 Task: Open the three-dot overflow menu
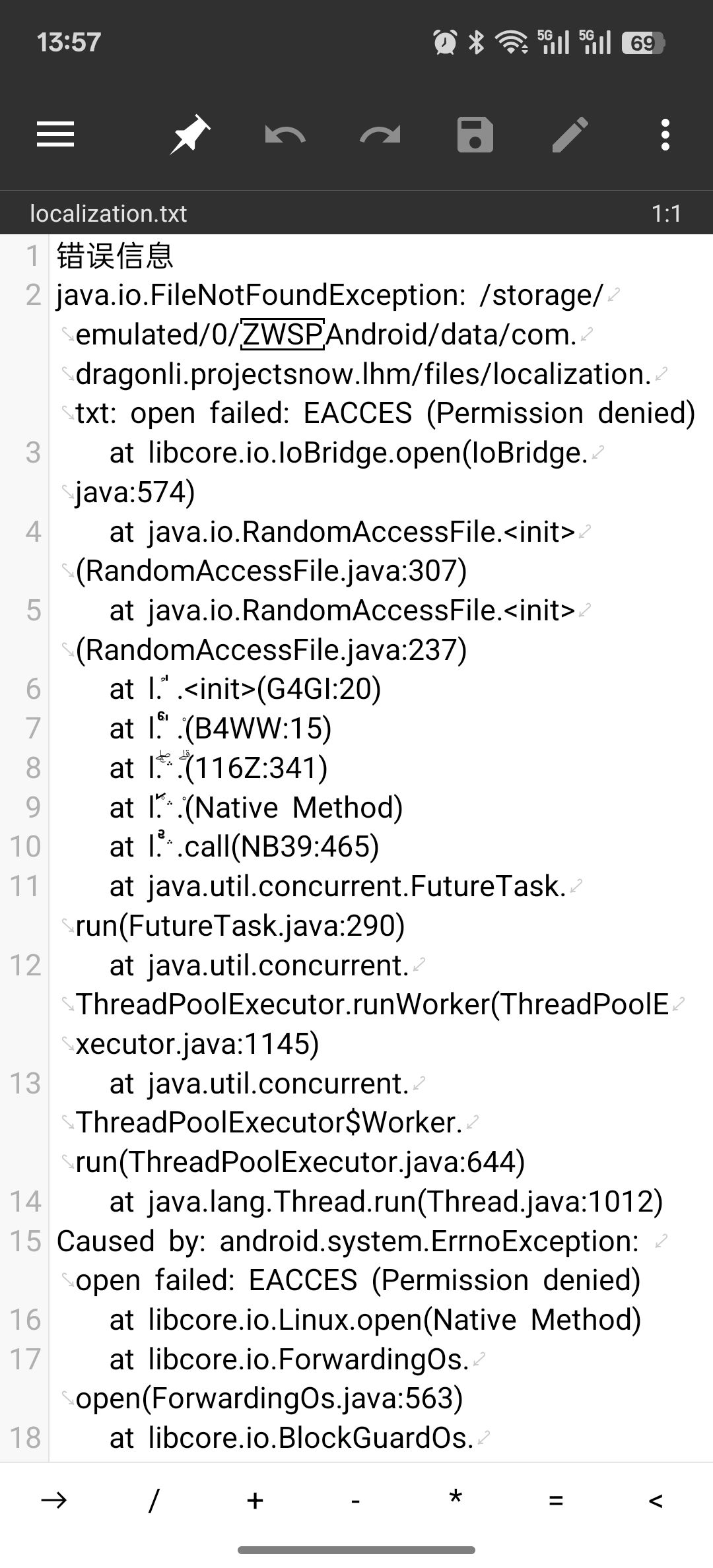(x=665, y=135)
